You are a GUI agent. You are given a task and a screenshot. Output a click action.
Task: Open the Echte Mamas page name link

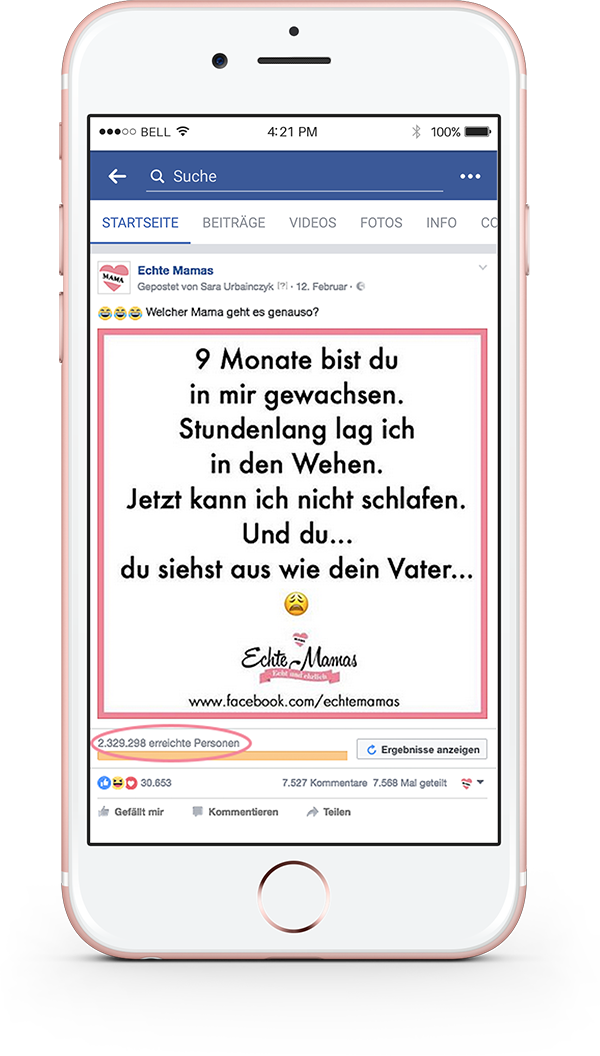tap(175, 271)
